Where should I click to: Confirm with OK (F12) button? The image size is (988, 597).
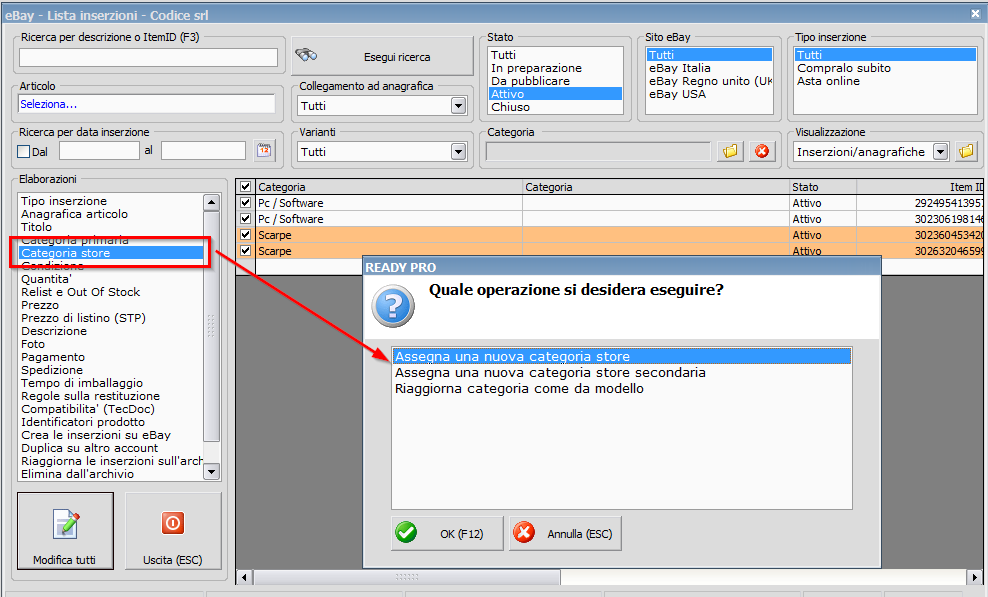click(x=447, y=533)
